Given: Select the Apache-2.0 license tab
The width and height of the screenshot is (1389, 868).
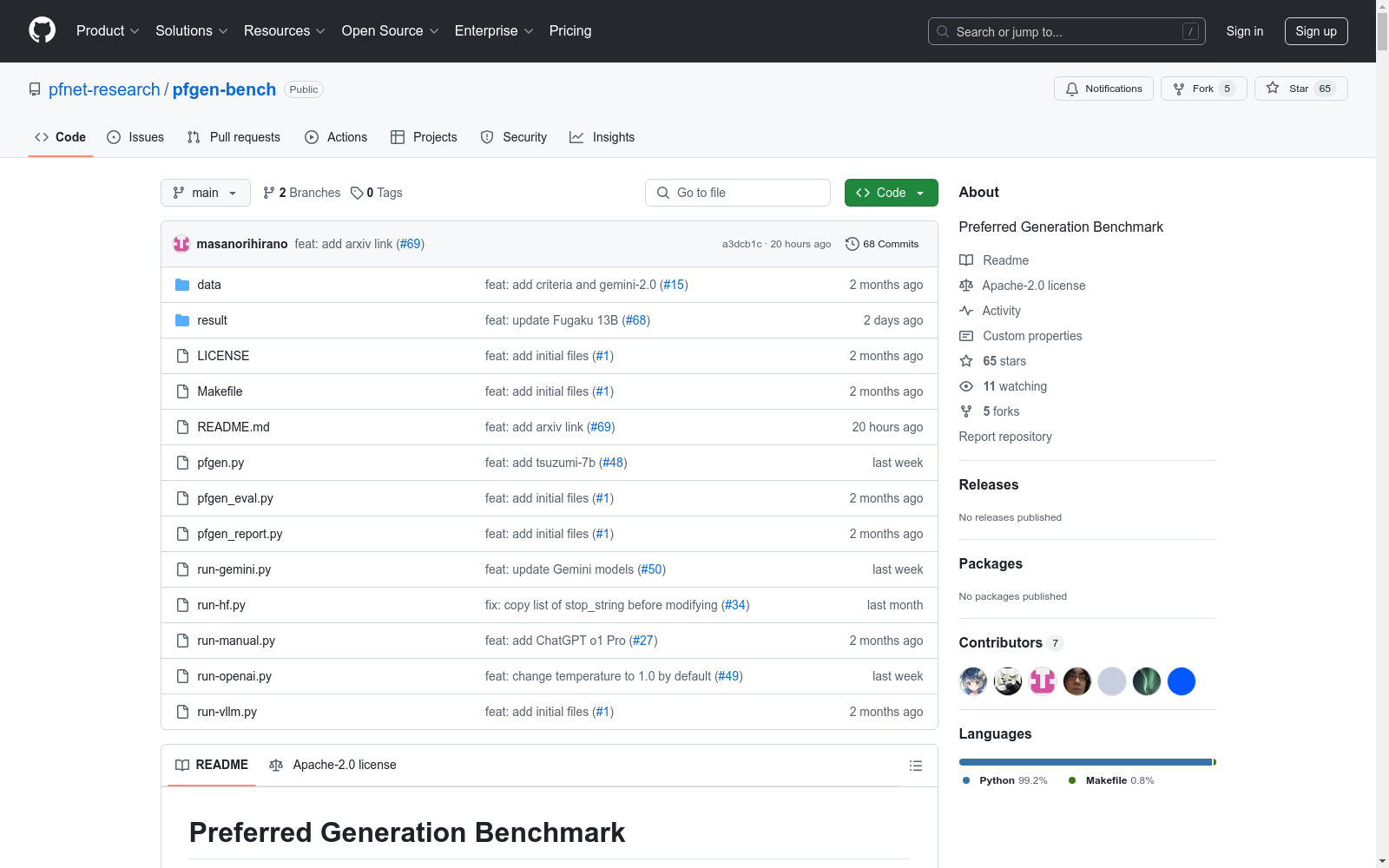Looking at the screenshot, I should pos(333,765).
